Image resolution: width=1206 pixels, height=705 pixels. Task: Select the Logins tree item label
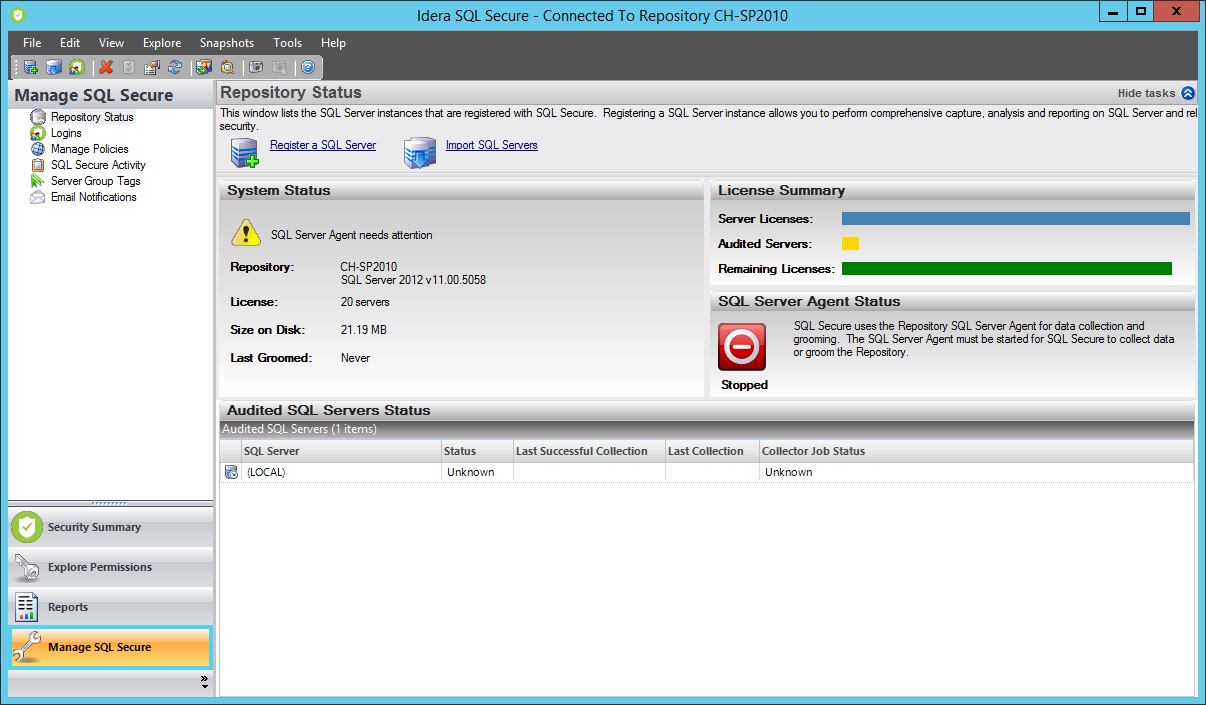coord(66,133)
